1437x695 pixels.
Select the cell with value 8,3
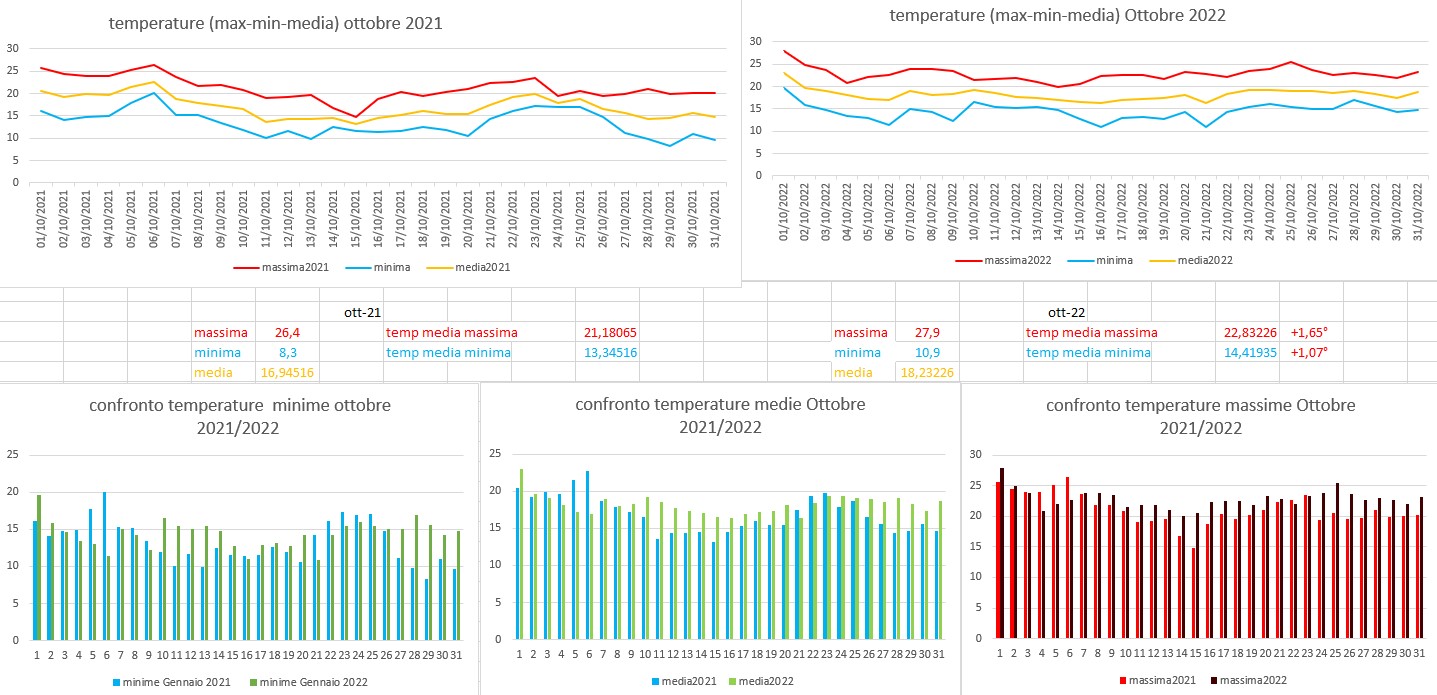pyautogui.click(x=287, y=352)
